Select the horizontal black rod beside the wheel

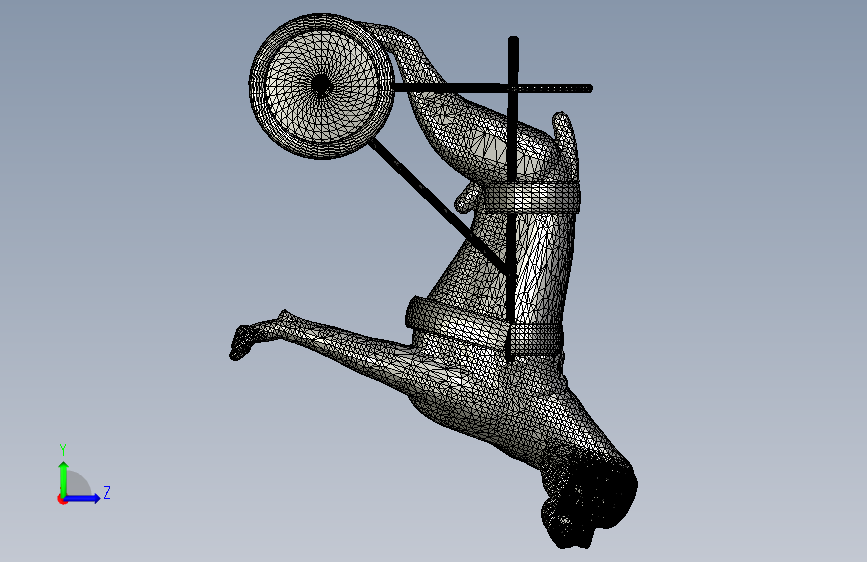(492, 88)
